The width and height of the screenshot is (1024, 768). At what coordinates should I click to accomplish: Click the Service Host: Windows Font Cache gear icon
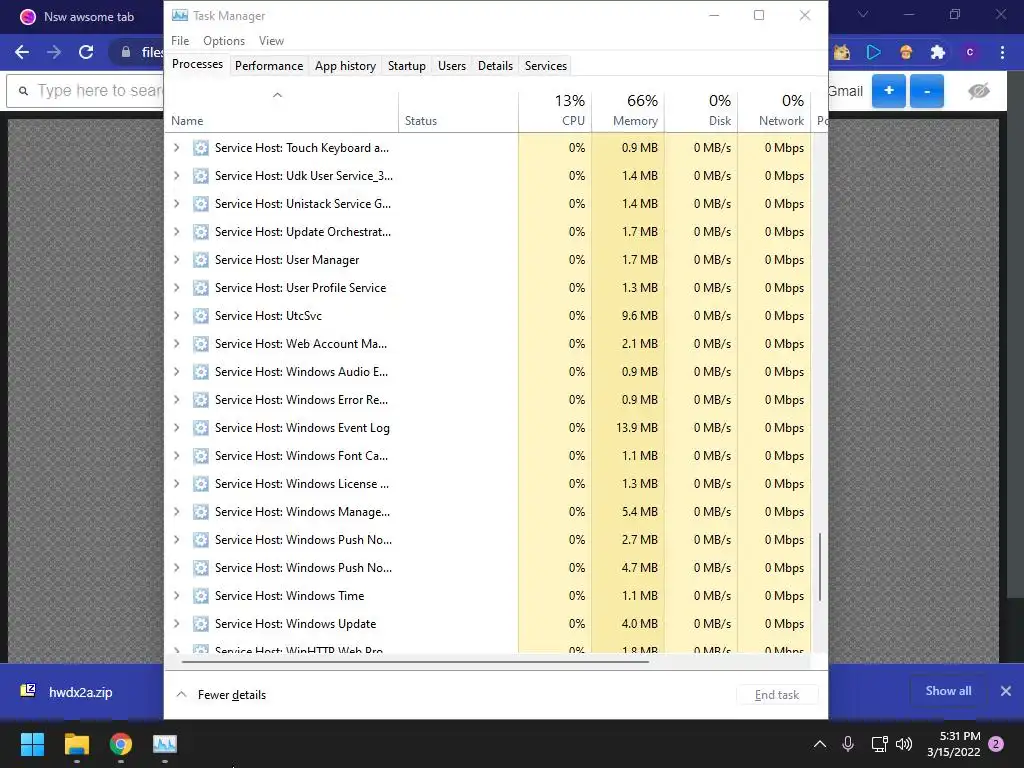click(201, 456)
